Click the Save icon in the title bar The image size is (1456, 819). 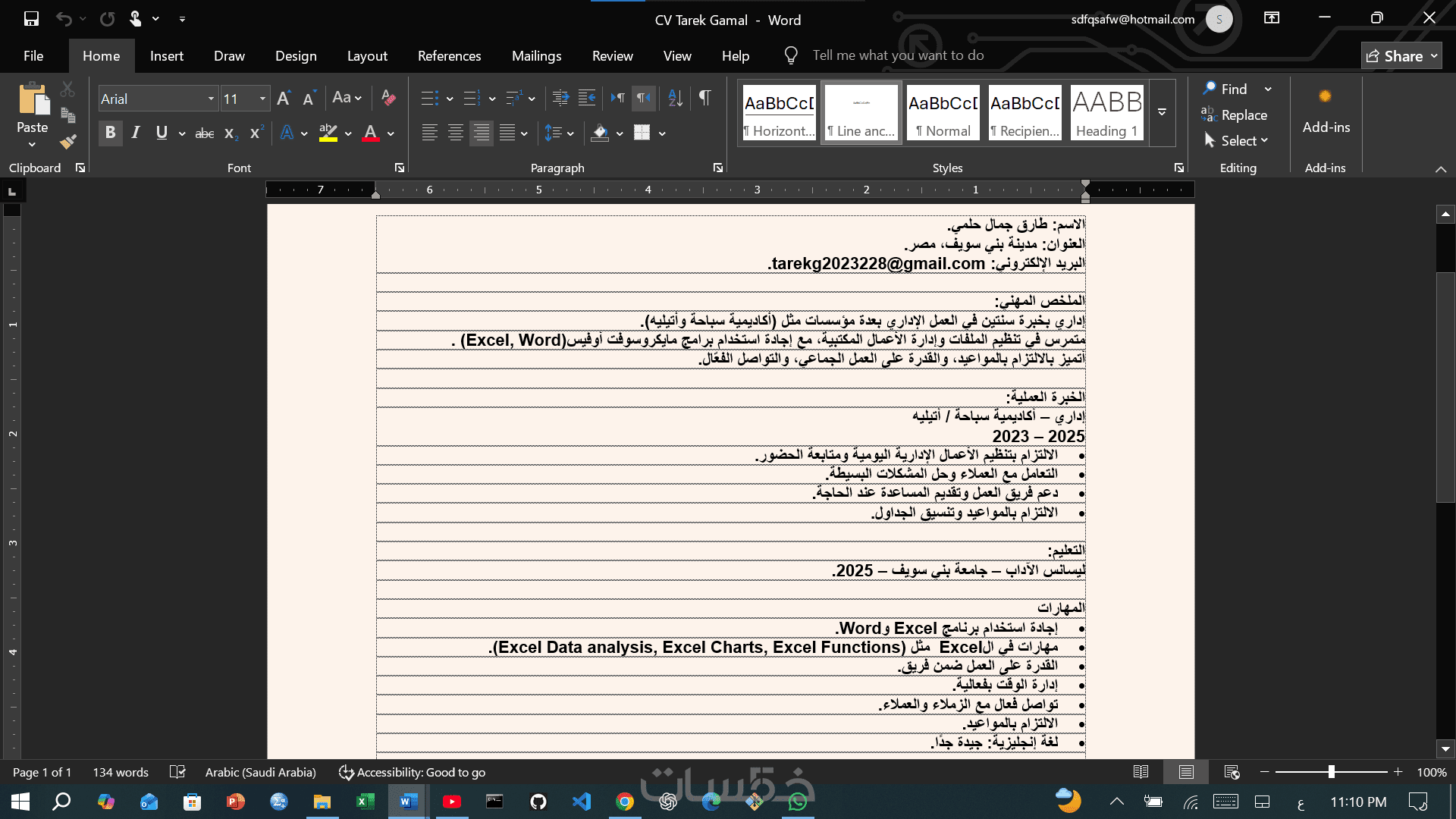[x=31, y=19]
